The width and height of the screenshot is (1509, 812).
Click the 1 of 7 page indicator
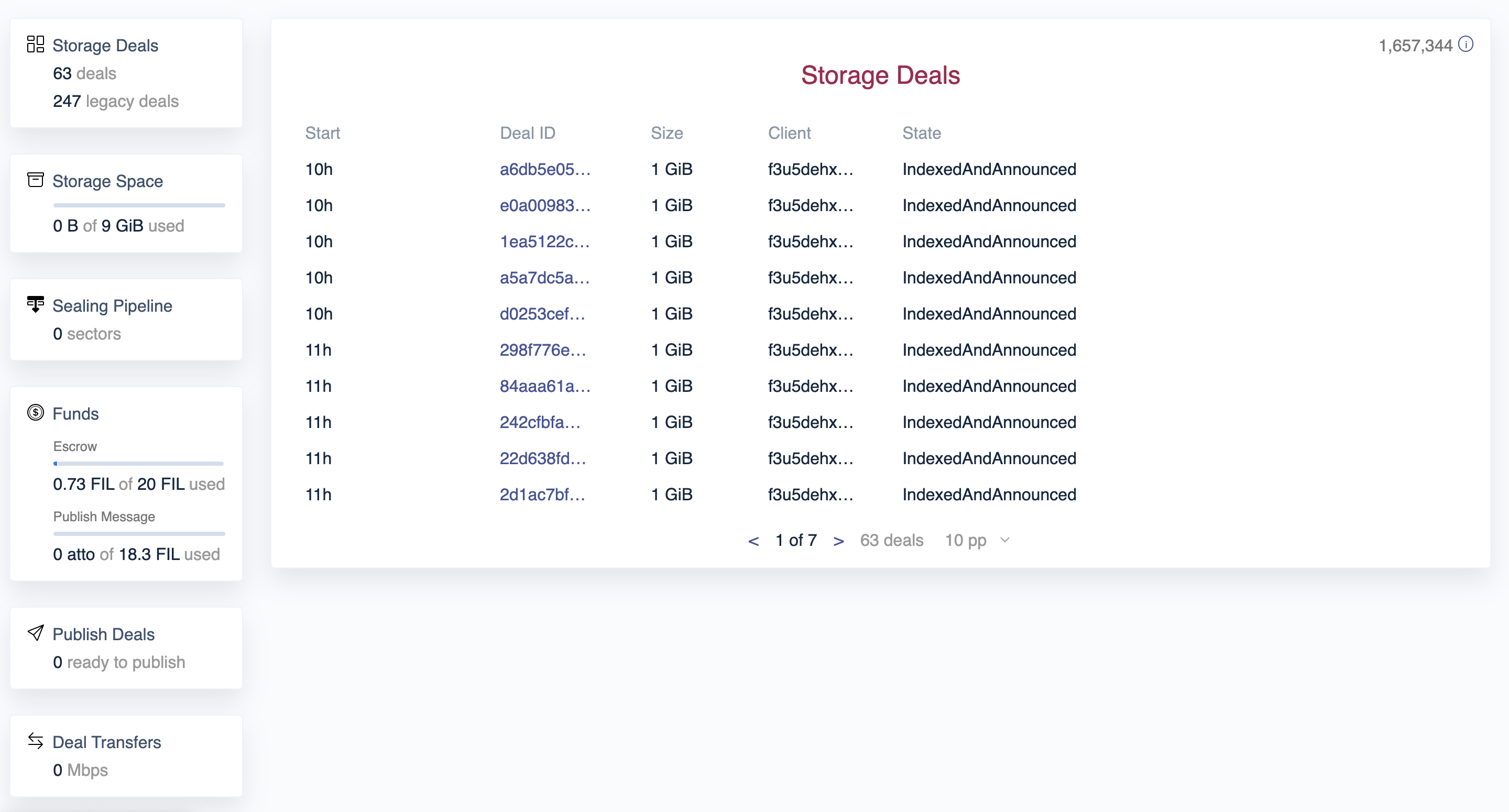pyautogui.click(x=795, y=540)
